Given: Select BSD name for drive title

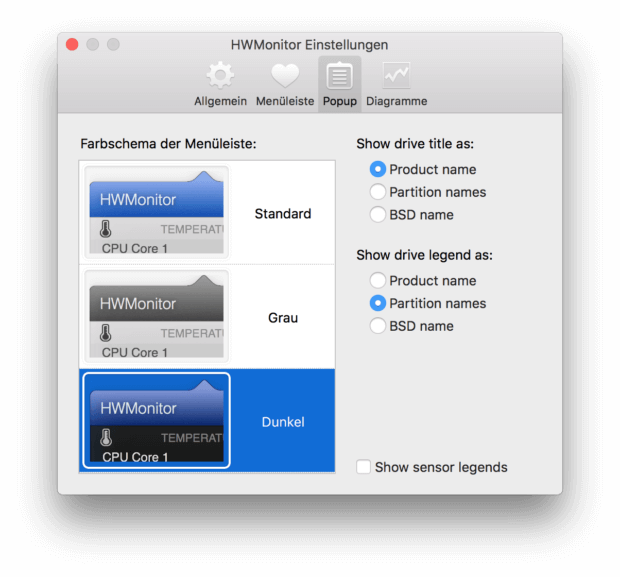Looking at the screenshot, I should (378, 215).
